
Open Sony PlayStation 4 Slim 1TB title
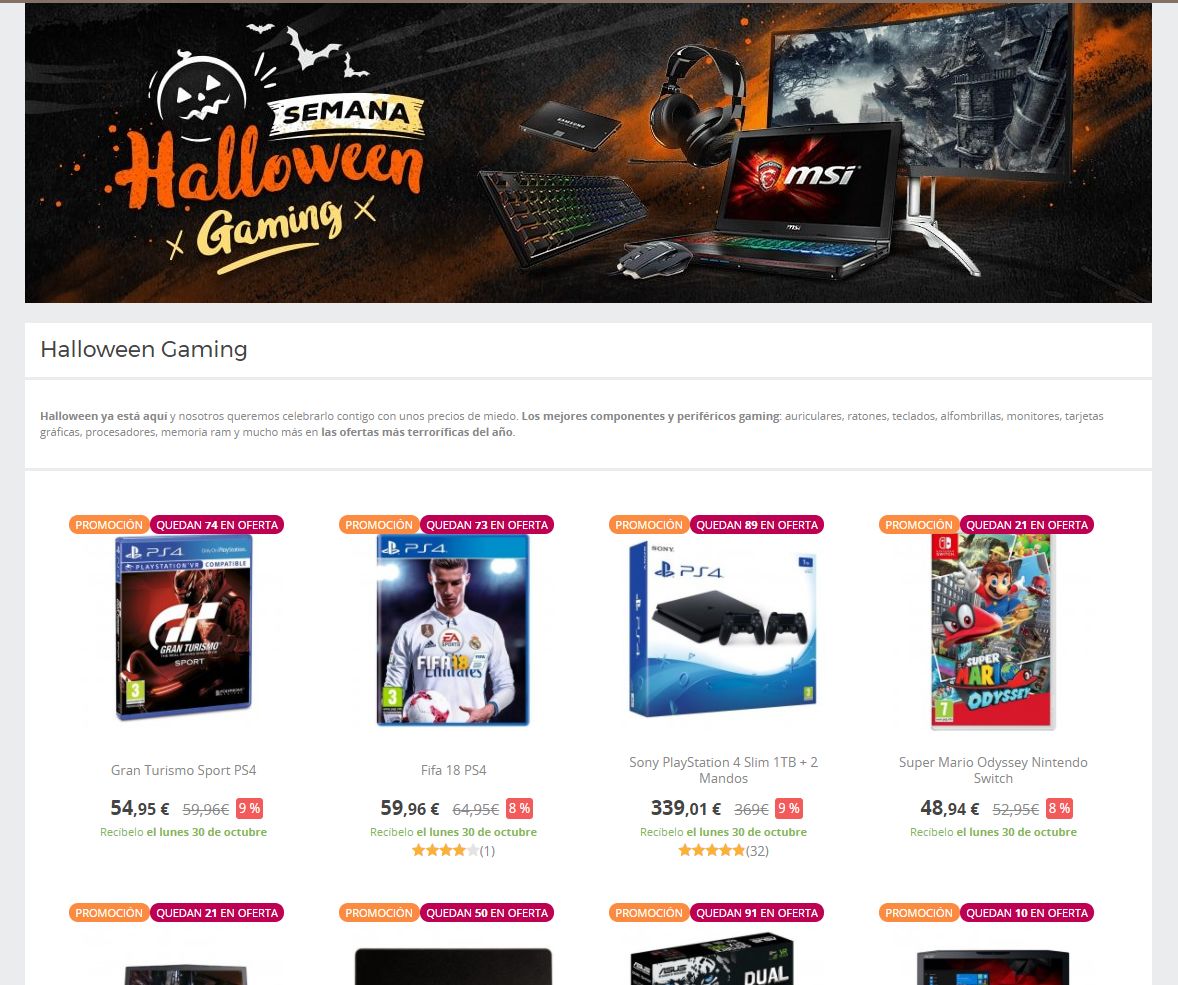click(723, 770)
